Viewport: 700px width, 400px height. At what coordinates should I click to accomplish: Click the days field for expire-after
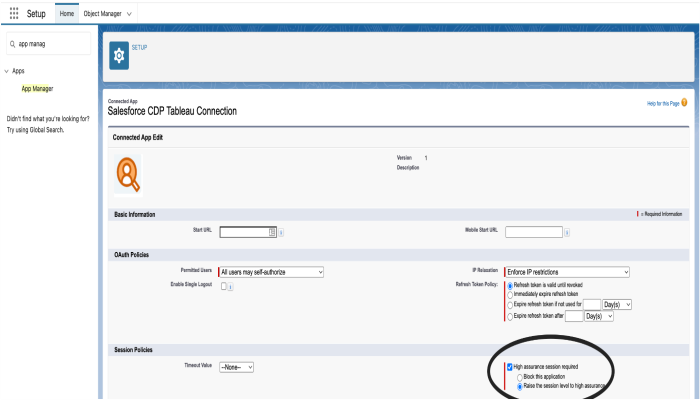(574, 316)
